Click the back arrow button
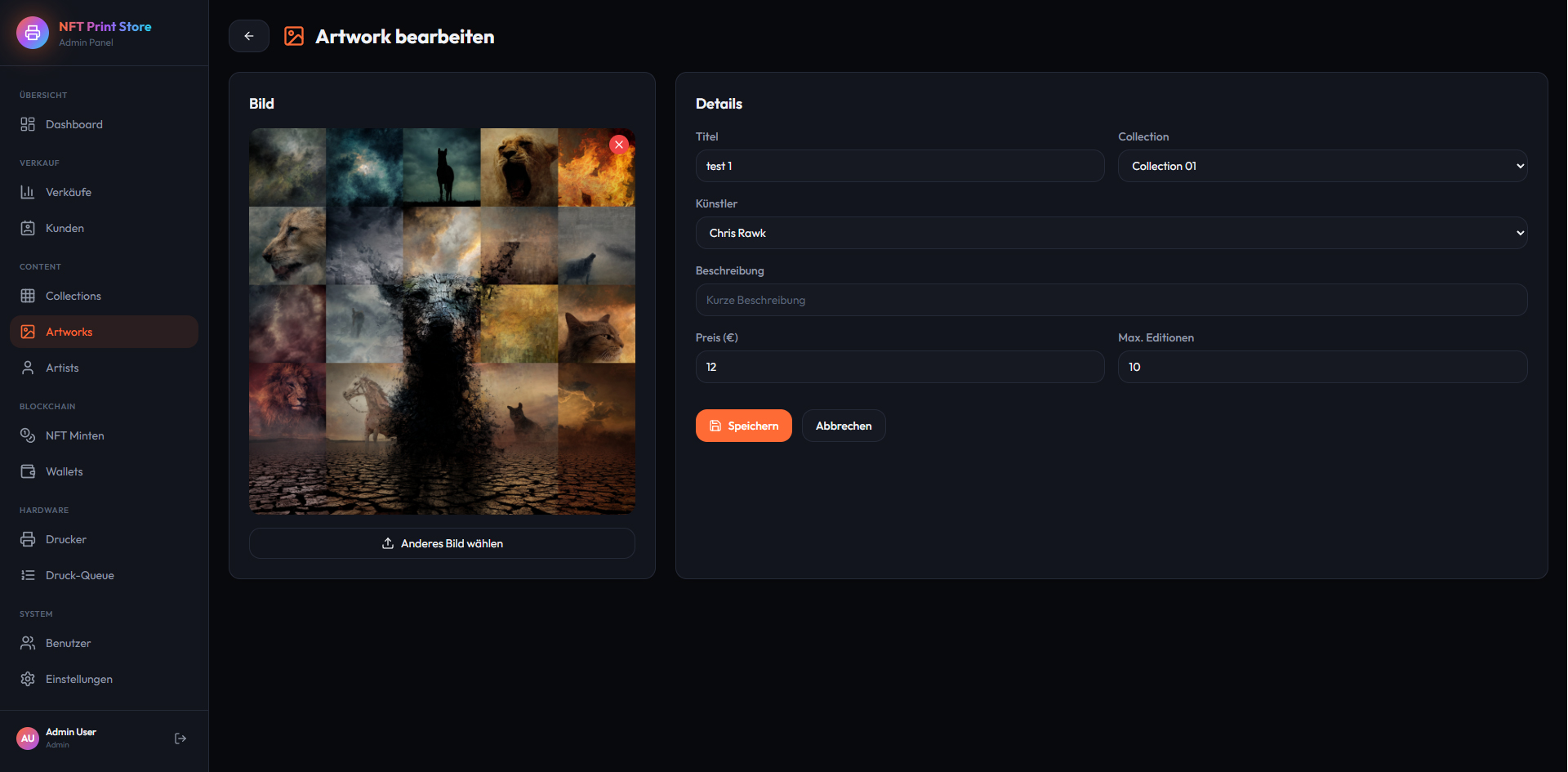 click(x=249, y=36)
